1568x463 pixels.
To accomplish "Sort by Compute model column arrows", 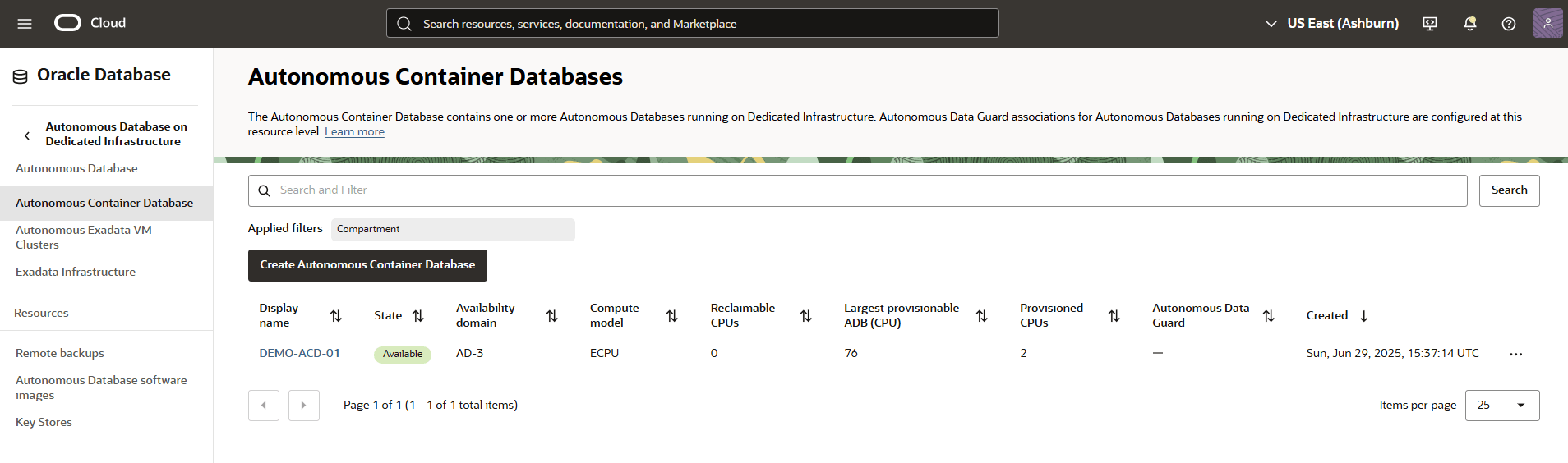I will coord(671,316).
